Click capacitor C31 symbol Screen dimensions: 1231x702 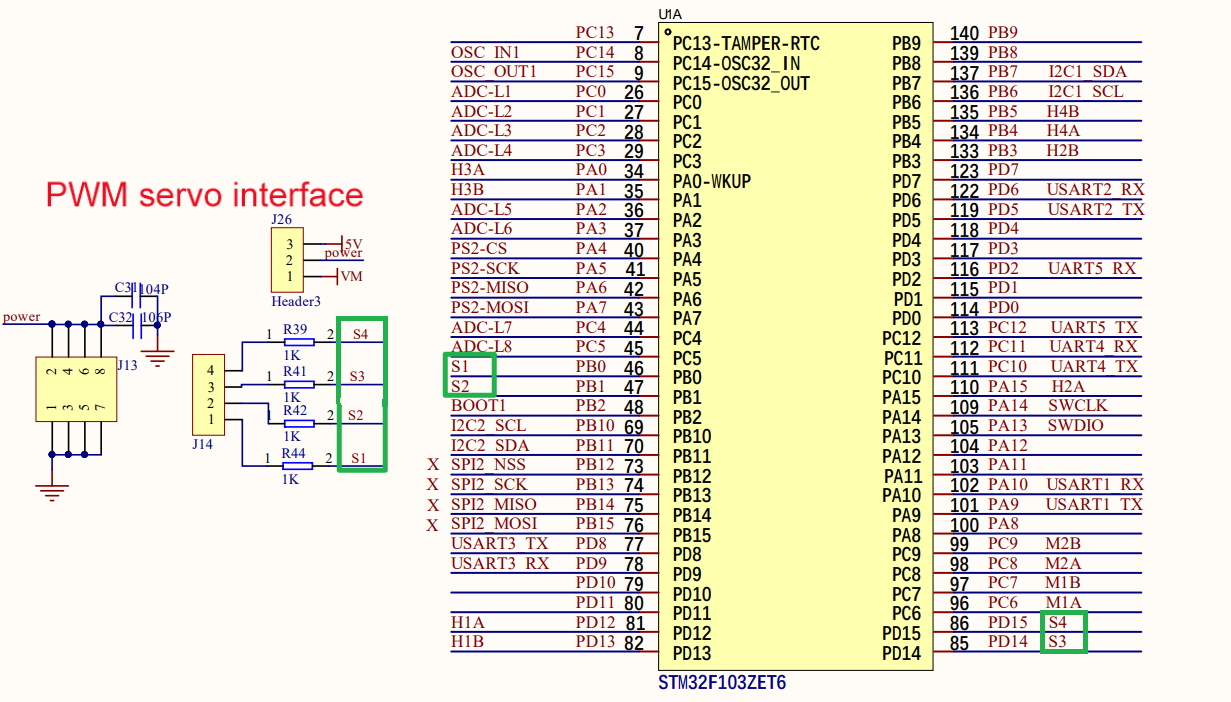(136, 297)
